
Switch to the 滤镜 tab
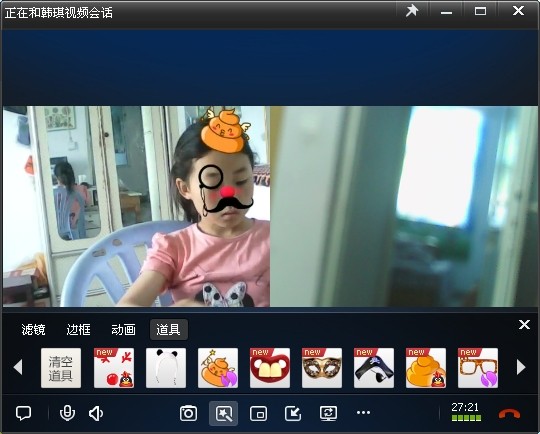pos(33,330)
